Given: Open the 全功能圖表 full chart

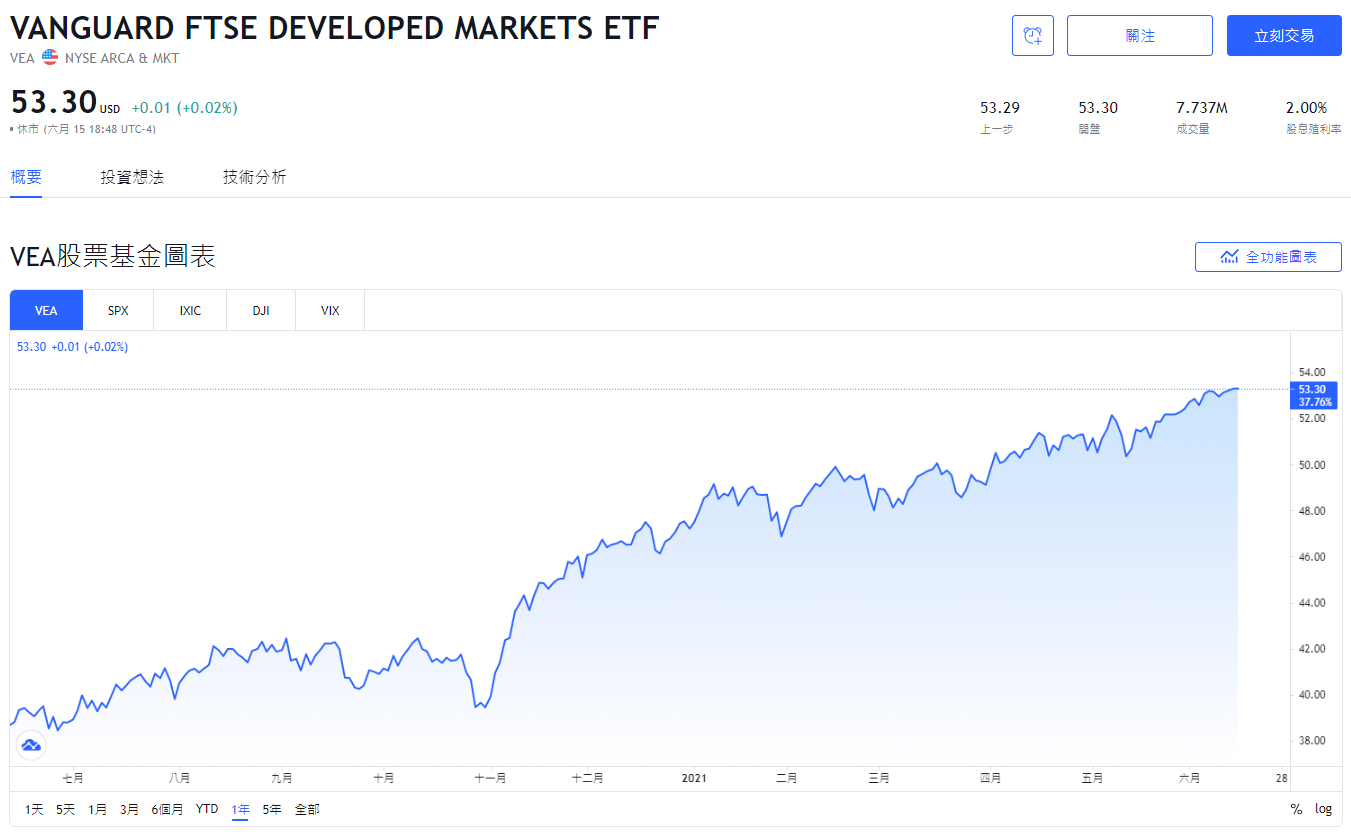Looking at the screenshot, I should point(1268,257).
